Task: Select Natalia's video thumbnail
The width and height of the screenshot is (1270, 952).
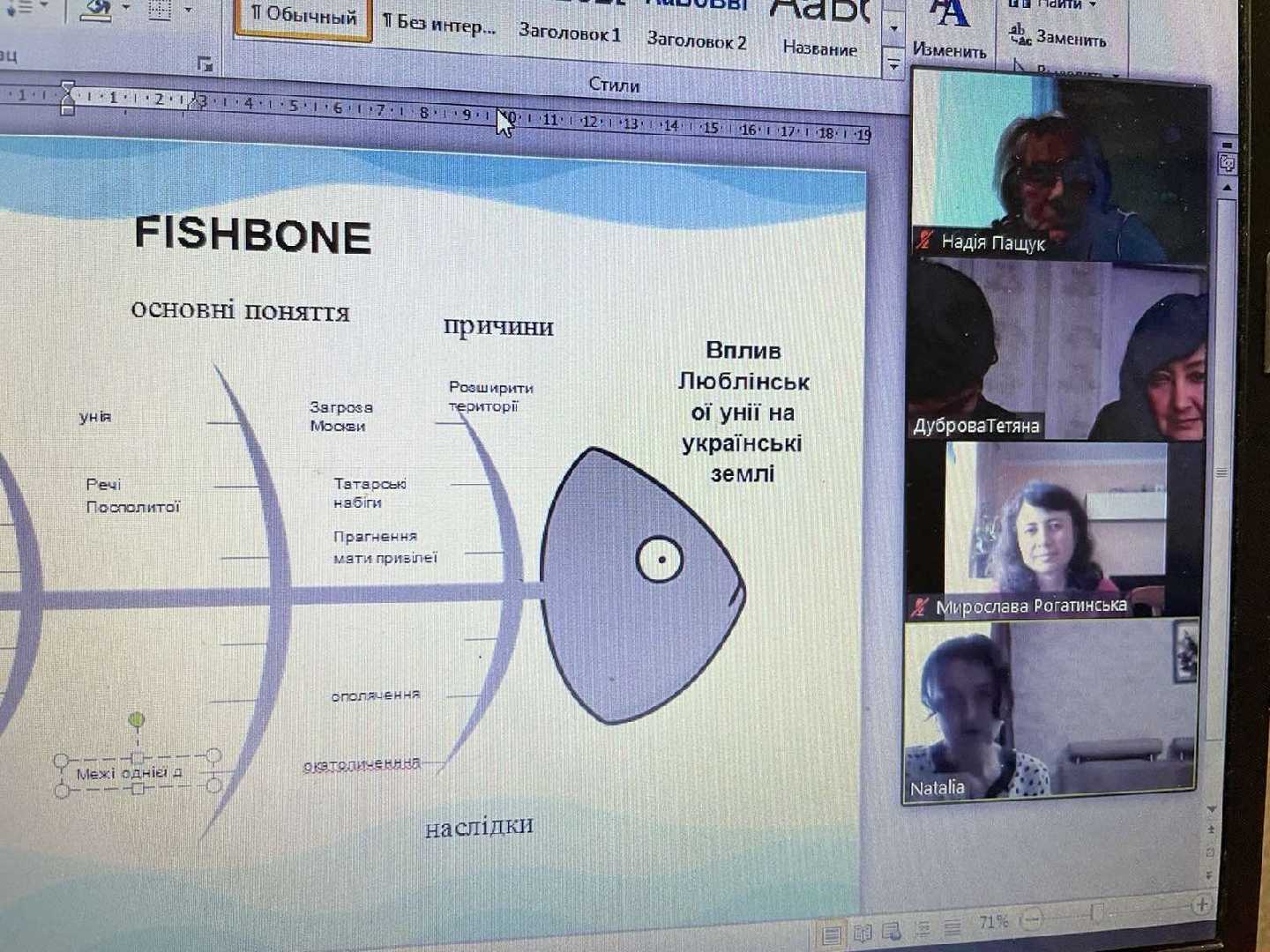Action: tap(1050, 711)
